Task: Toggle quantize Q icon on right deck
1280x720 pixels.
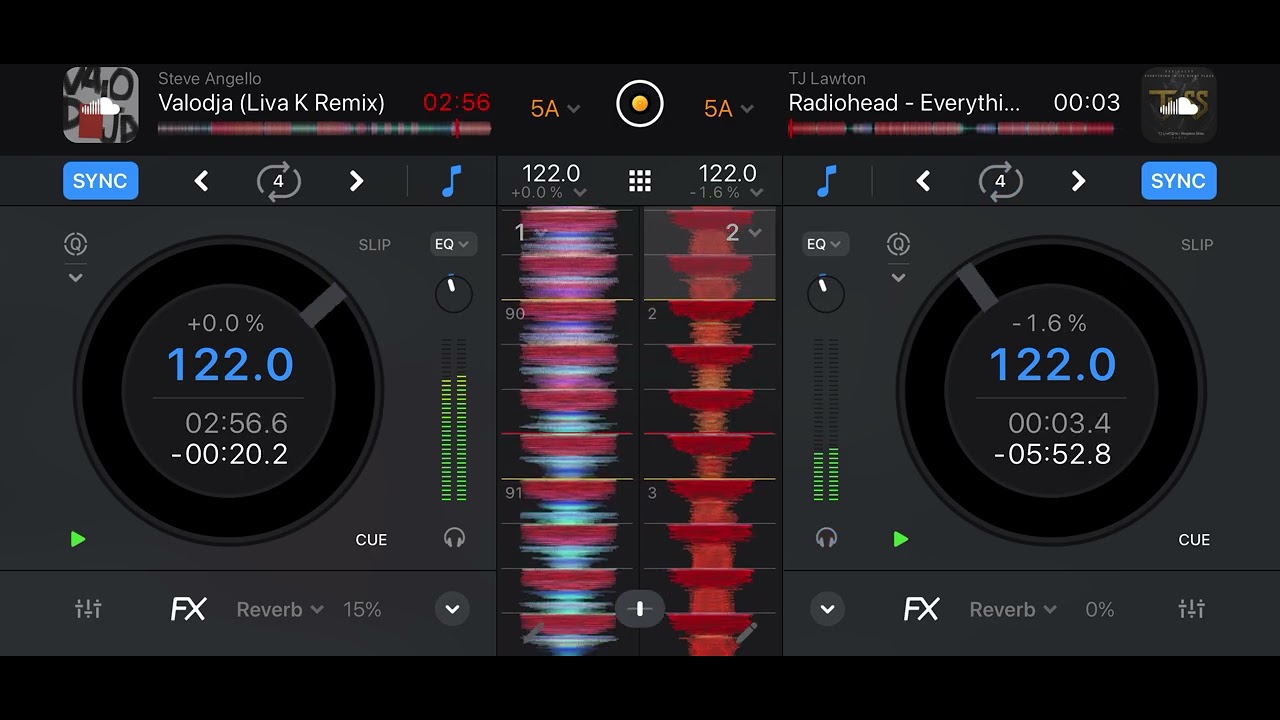Action: [898, 244]
